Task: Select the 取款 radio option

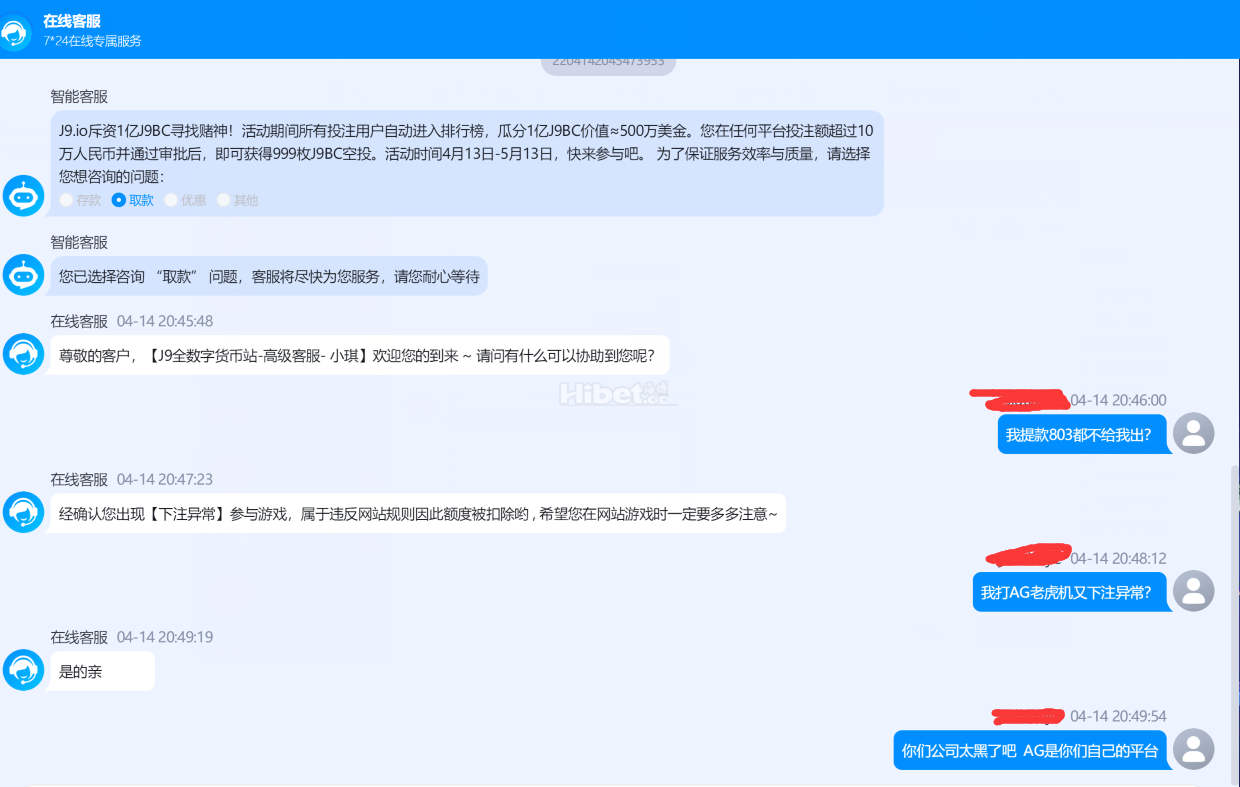Action: point(119,200)
